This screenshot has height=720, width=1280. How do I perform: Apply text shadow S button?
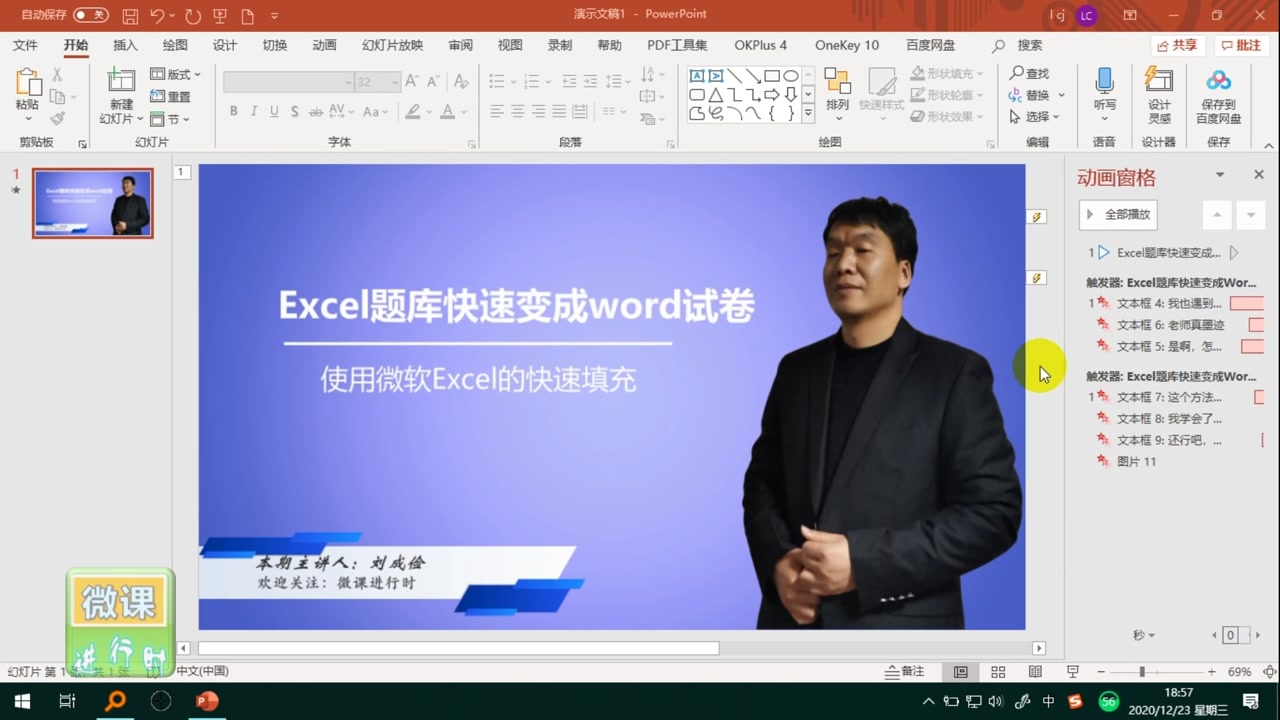(x=295, y=111)
